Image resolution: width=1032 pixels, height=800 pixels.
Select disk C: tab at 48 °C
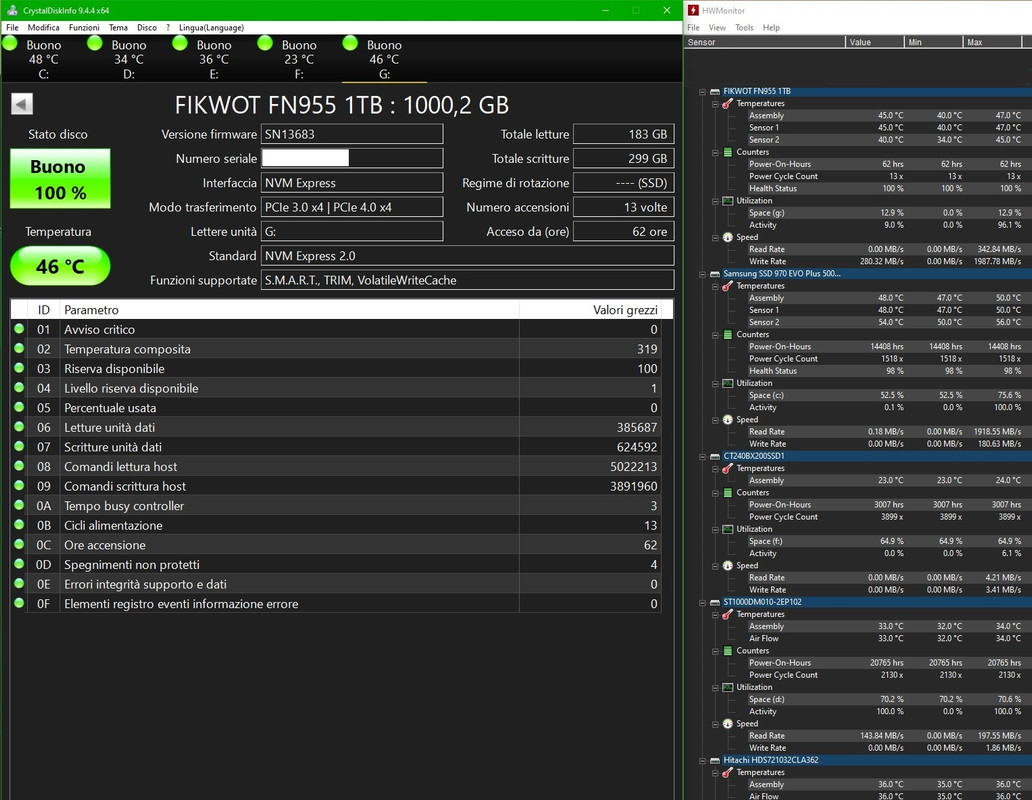(43, 59)
